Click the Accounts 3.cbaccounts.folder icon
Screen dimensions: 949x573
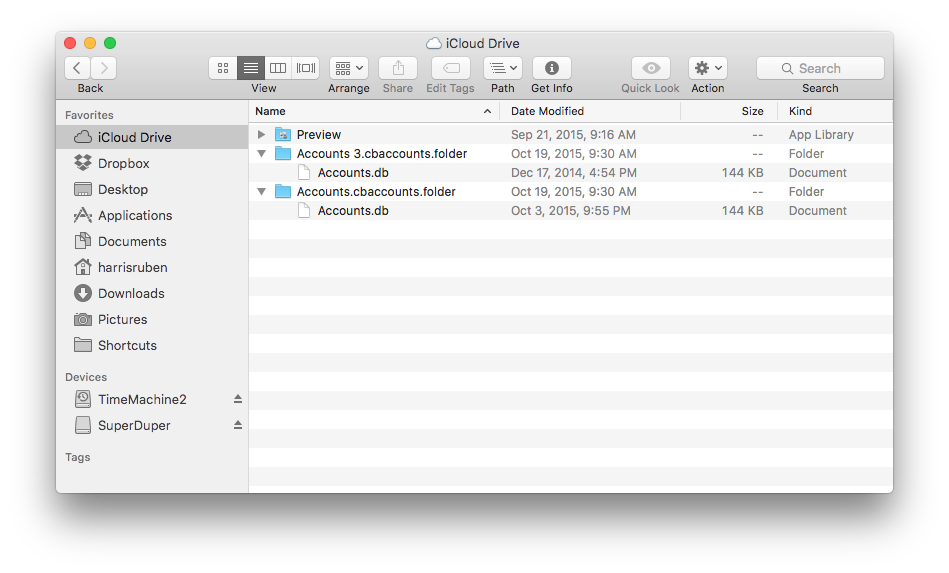pyautogui.click(x=283, y=153)
